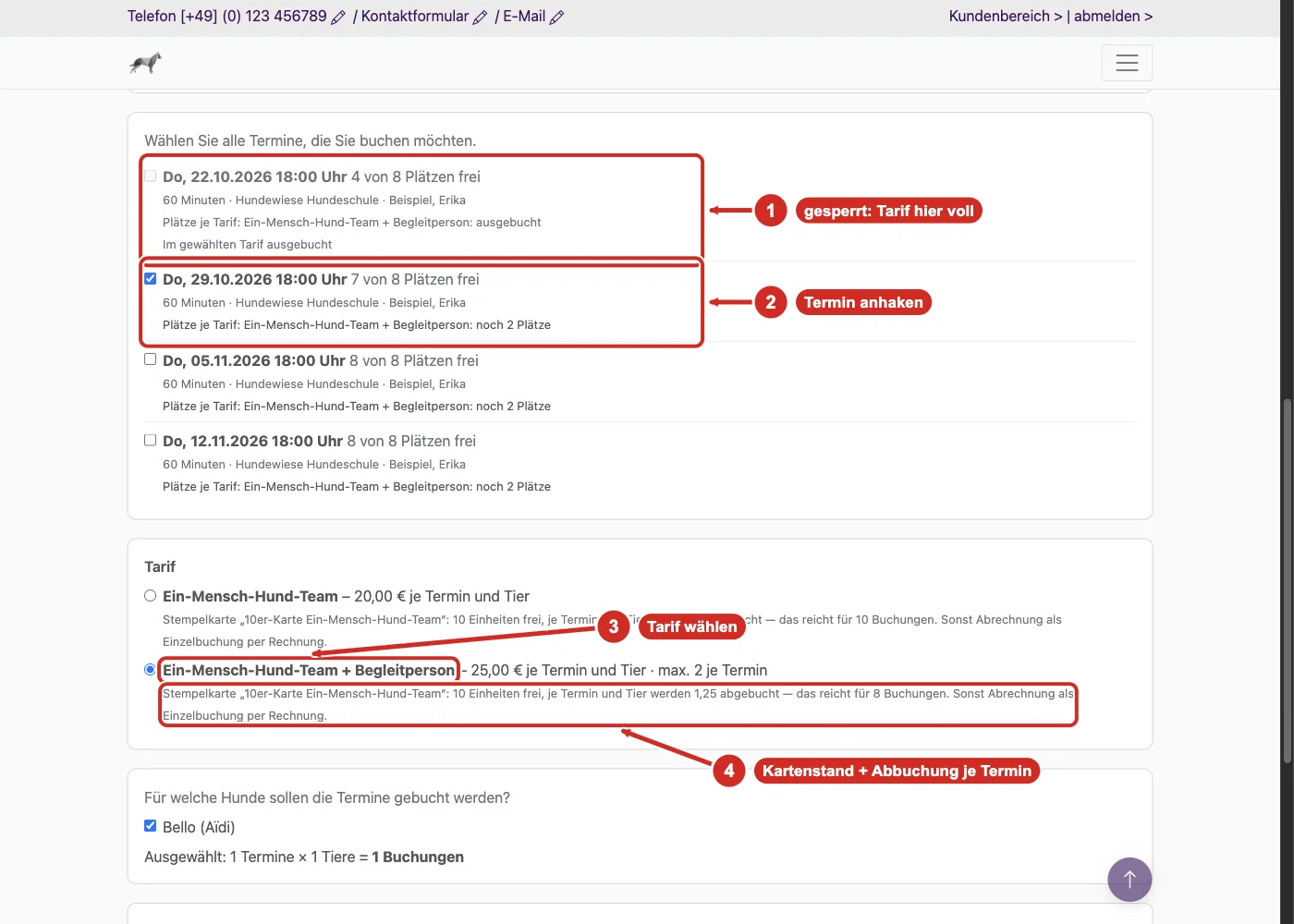Screen dimensions: 1294x924
Task: Click the date label Do, 22.10.2026 18:00 Uhr
Action: [x=255, y=176]
